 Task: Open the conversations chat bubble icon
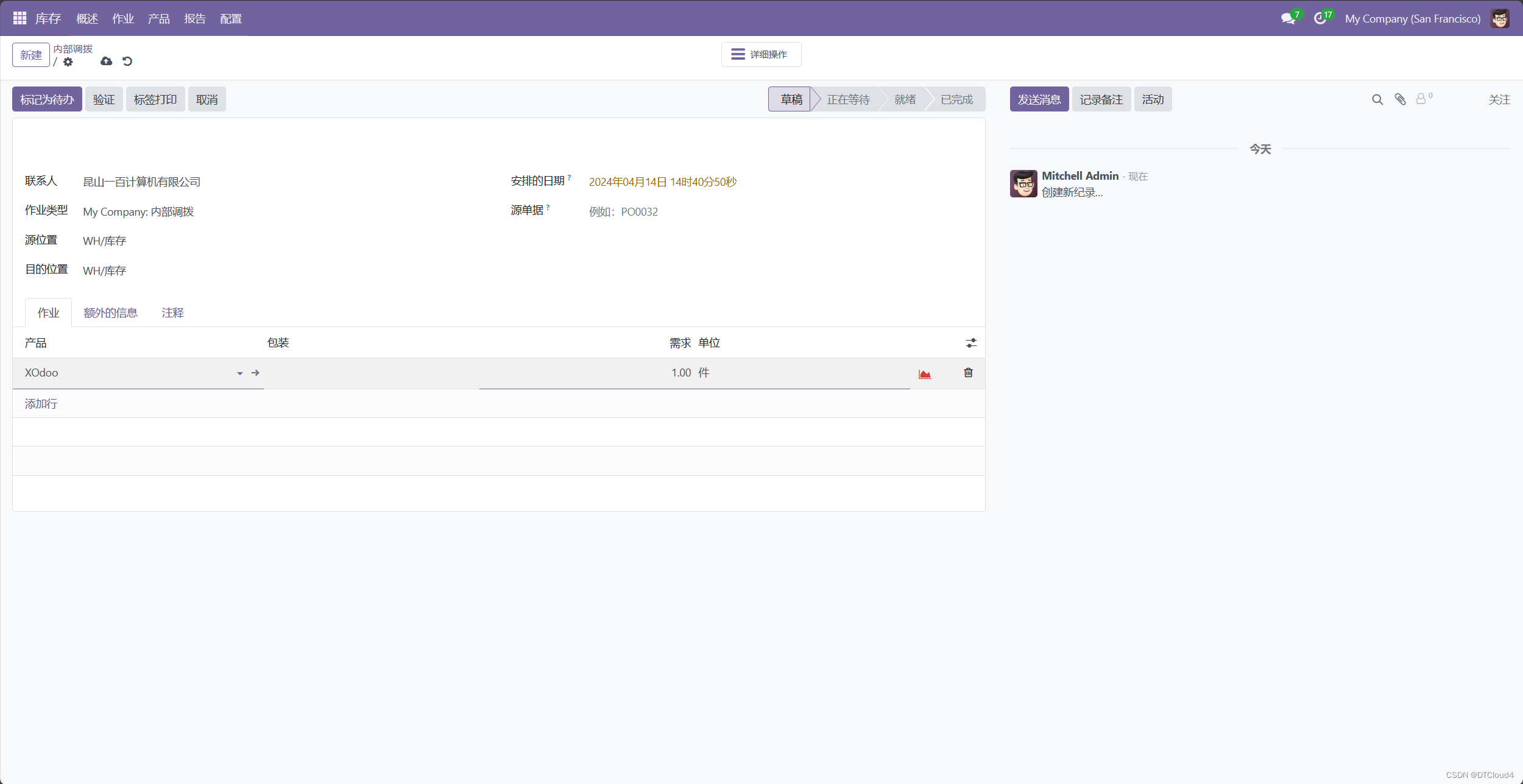[x=1288, y=18]
